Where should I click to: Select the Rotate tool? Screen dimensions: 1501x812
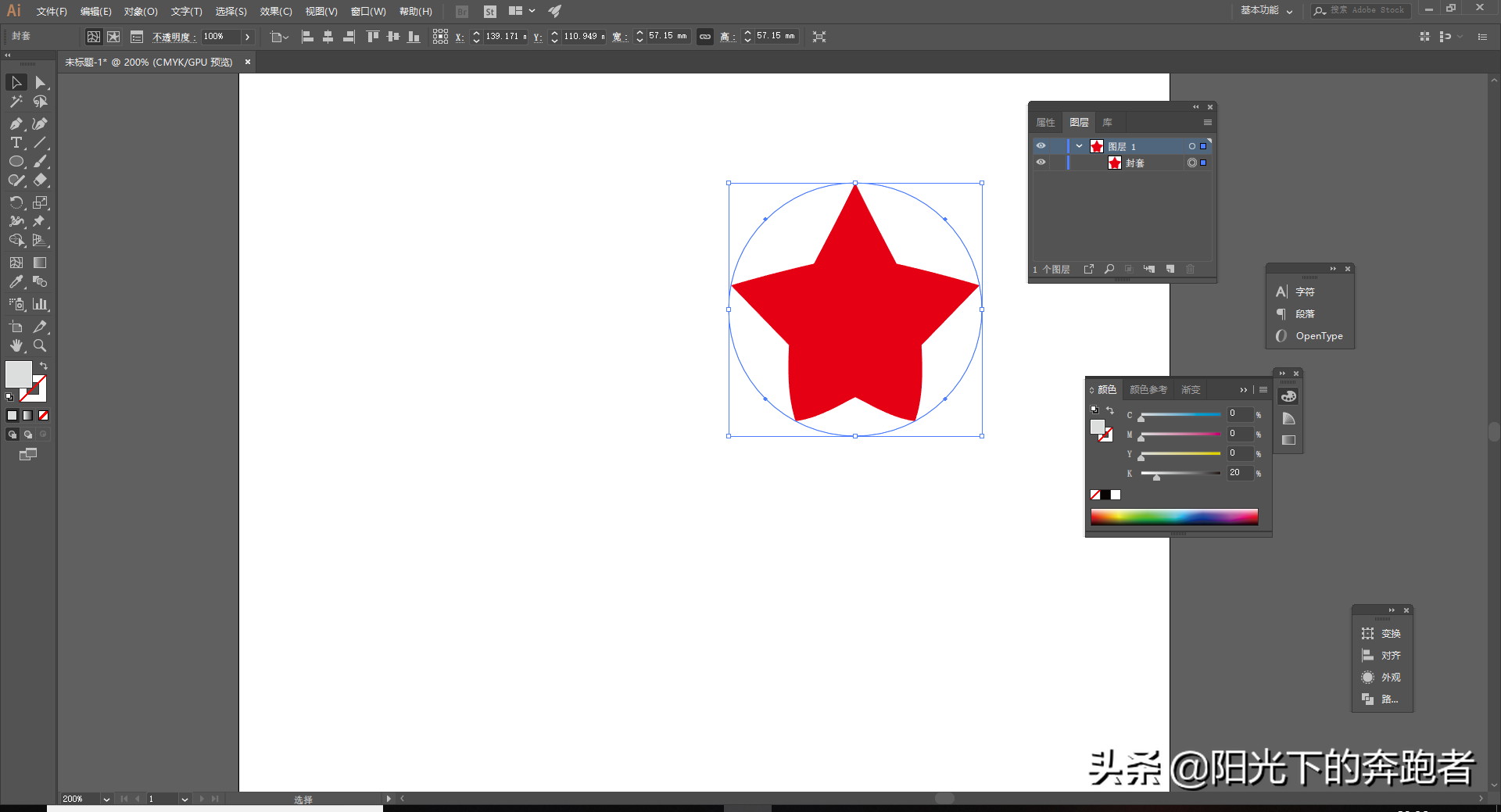tap(16, 202)
